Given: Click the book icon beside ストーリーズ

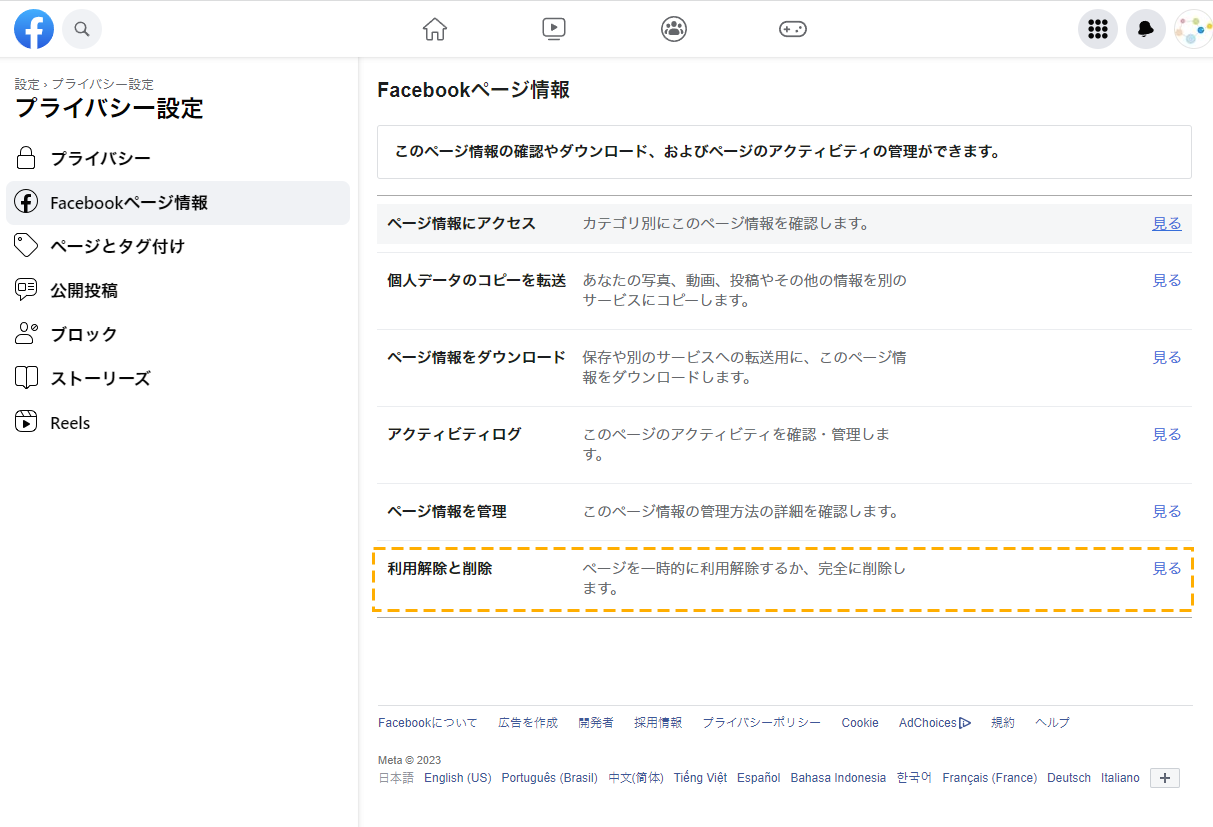Looking at the screenshot, I should (27, 378).
